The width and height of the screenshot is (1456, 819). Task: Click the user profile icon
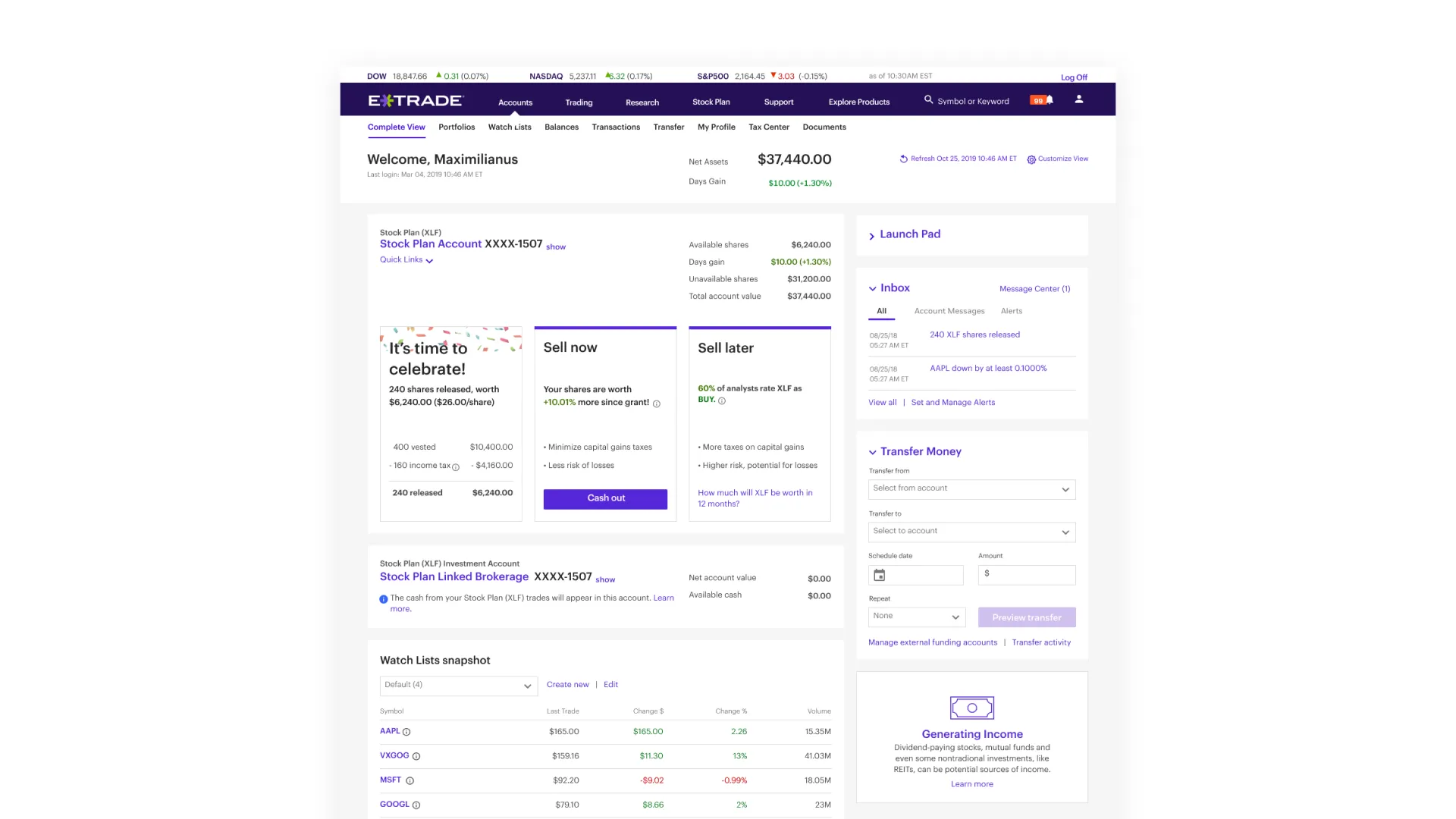pyautogui.click(x=1079, y=99)
